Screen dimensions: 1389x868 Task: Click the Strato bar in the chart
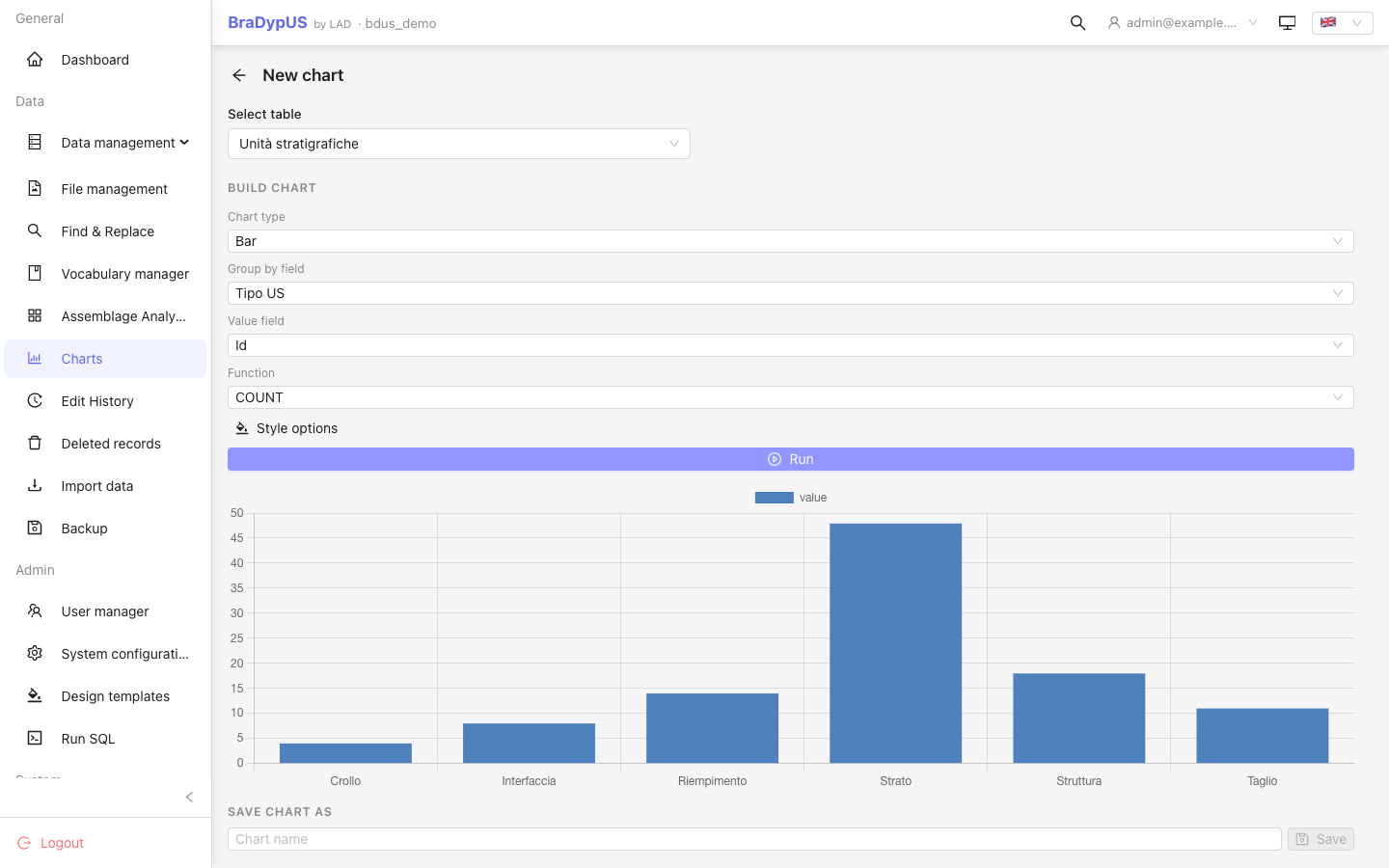tap(895, 643)
